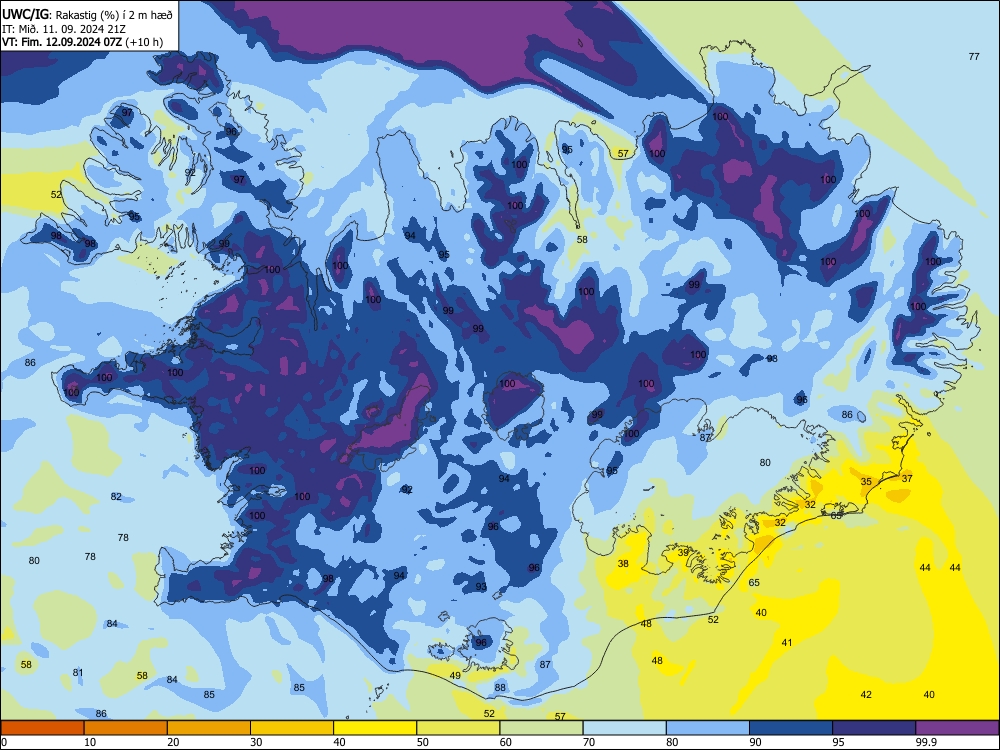Click the legend label '30'
Viewport: 1000px width, 750px height.
pos(256,742)
